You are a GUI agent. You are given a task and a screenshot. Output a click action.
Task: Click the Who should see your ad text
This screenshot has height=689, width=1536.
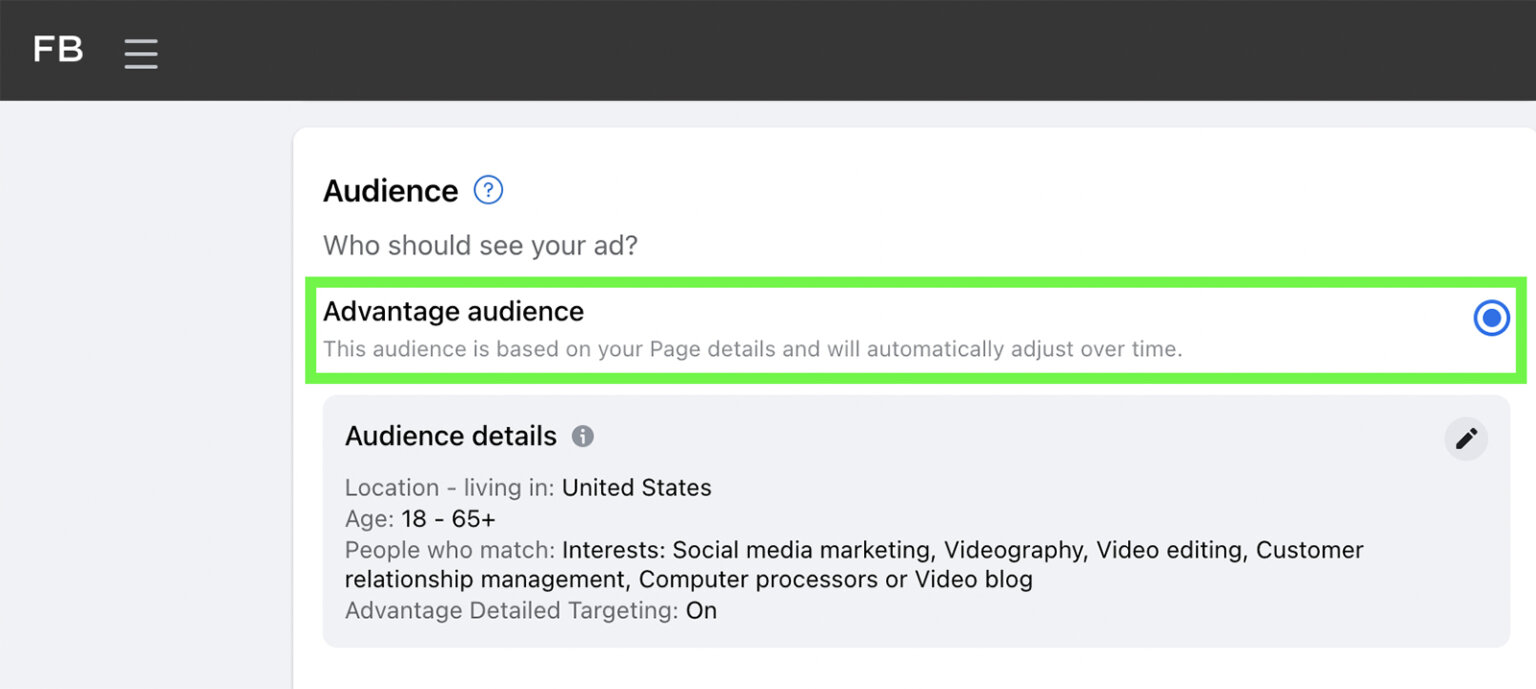(x=480, y=245)
